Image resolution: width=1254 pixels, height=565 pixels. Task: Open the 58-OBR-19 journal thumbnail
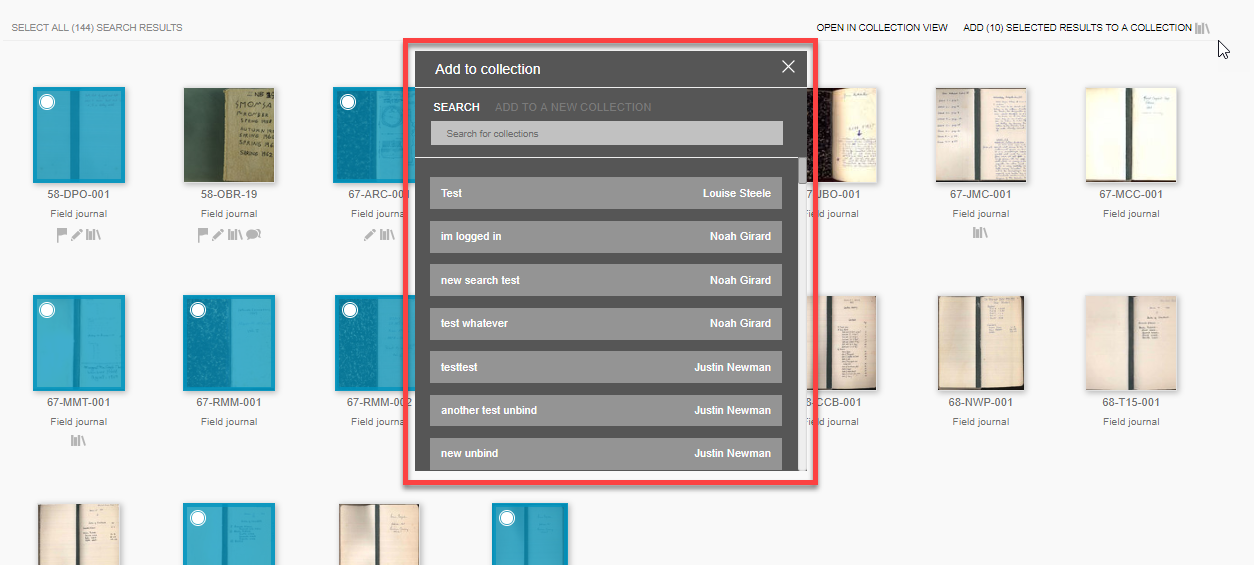point(229,135)
